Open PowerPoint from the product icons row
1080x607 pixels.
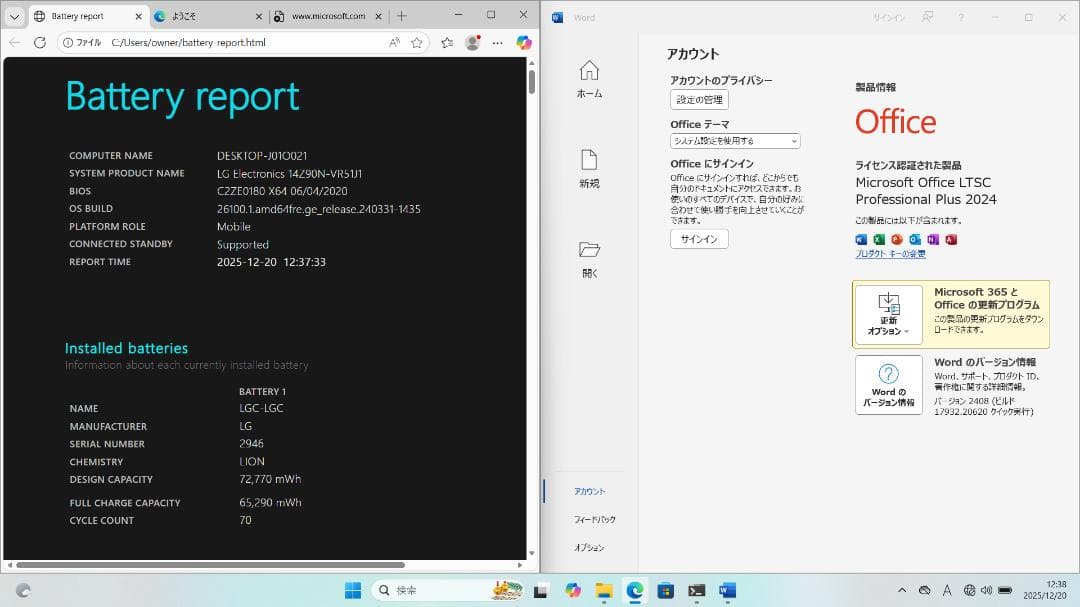(897, 240)
